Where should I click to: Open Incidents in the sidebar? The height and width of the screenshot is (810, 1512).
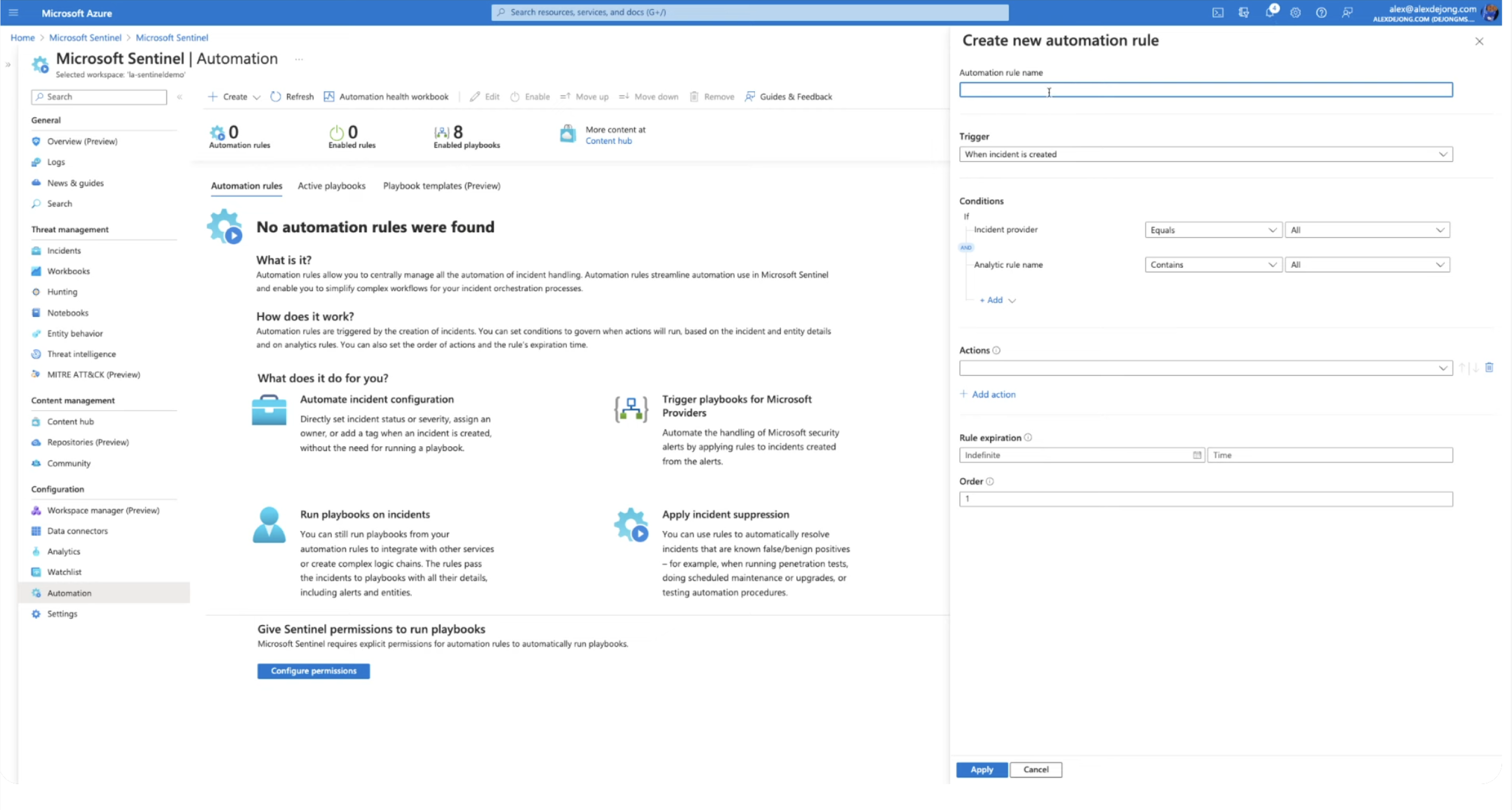(64, 251)
